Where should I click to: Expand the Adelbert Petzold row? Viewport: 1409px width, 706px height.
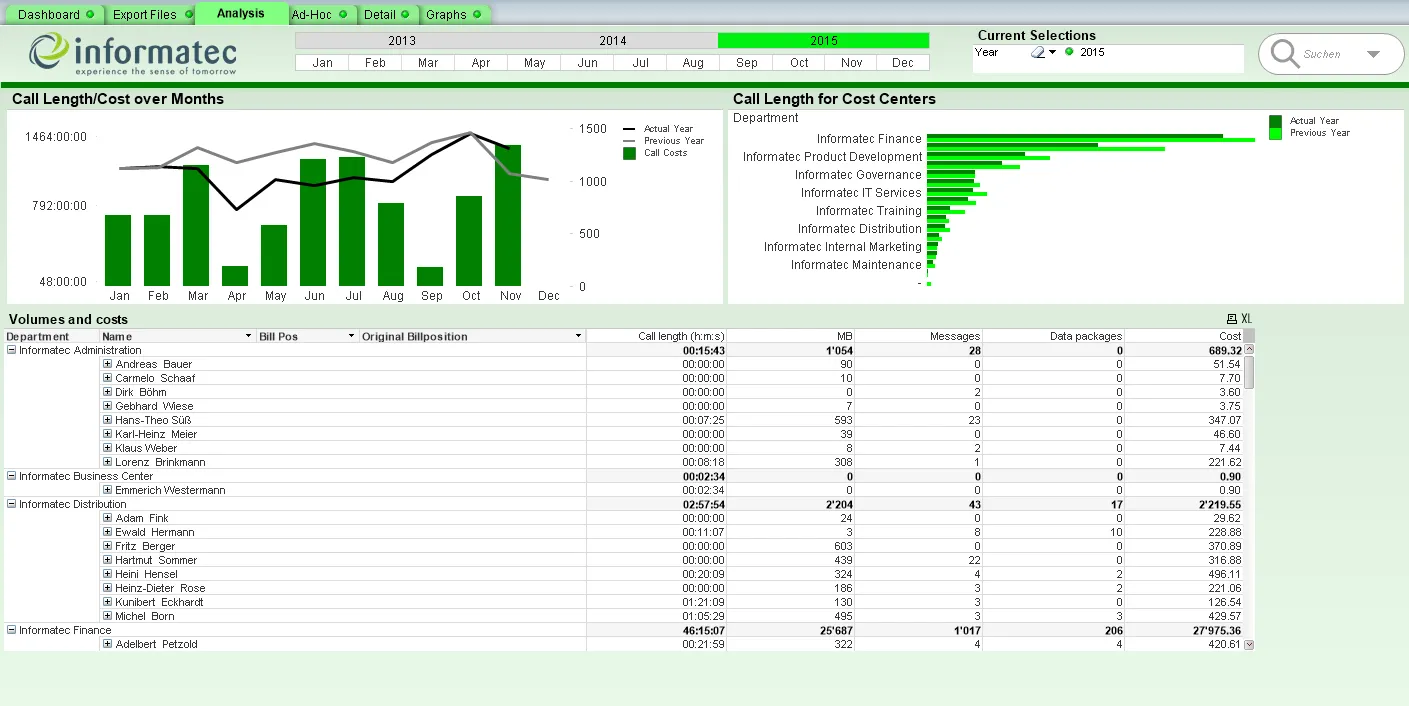tap(108, 645)
